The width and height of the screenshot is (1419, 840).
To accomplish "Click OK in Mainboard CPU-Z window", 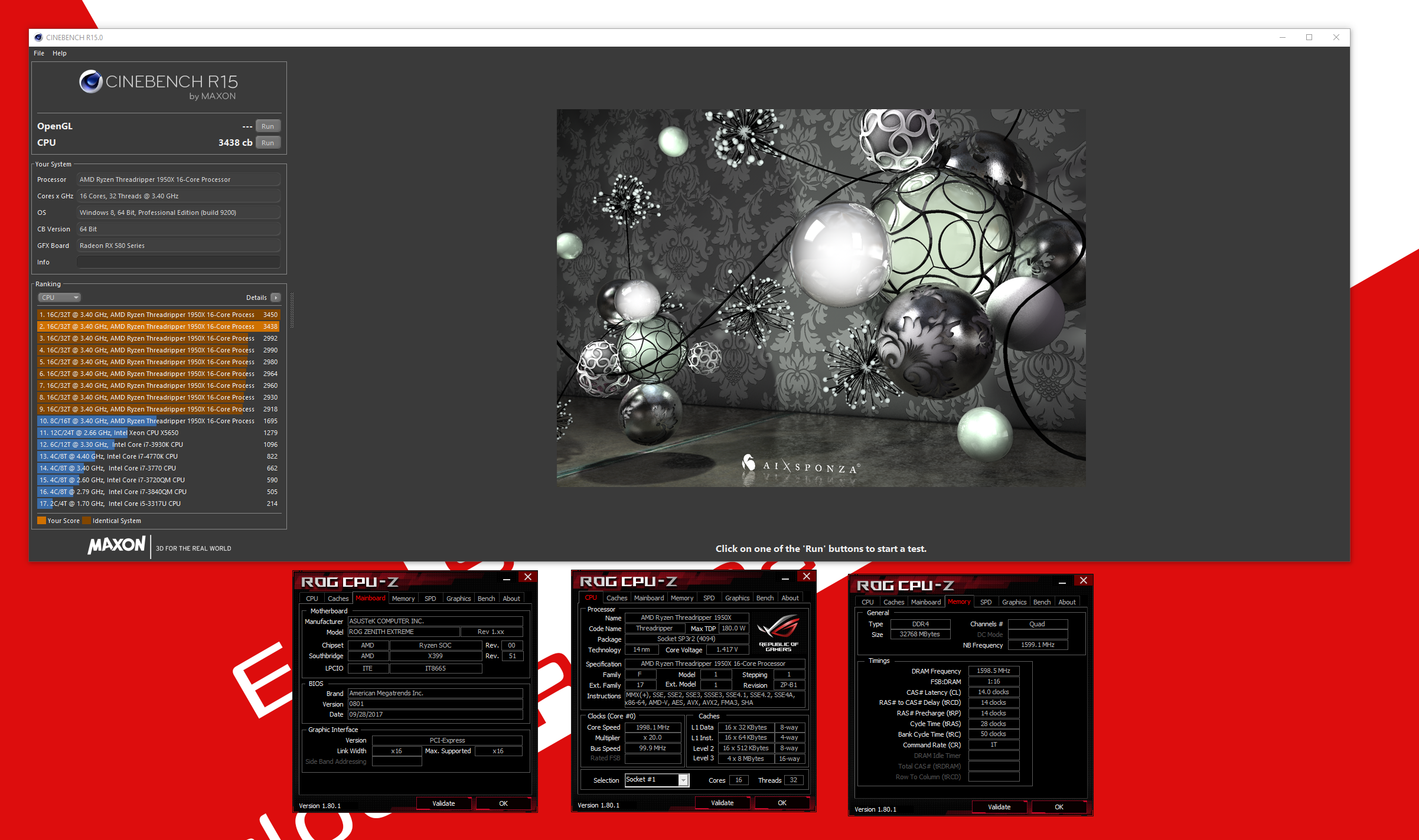I will (503, 803).
